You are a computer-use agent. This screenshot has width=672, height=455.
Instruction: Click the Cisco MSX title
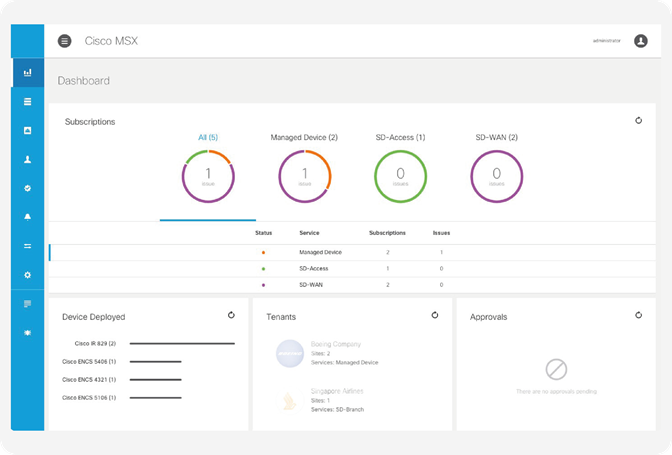coord(111,41)
